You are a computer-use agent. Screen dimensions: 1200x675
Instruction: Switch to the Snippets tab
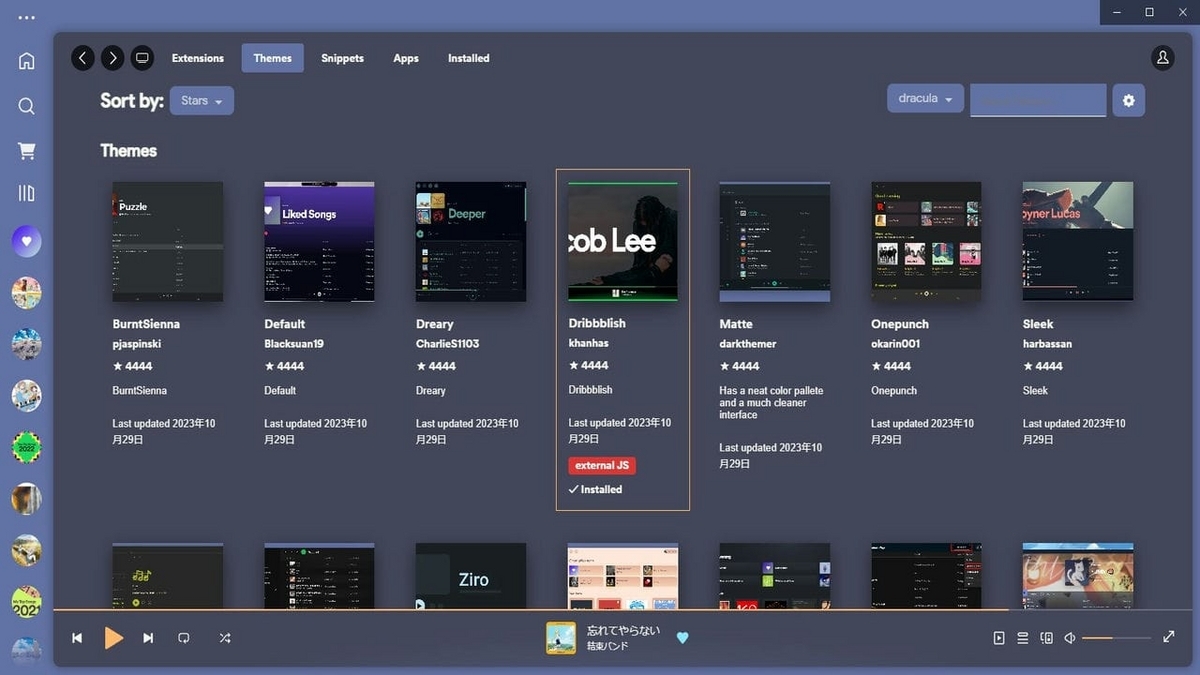[x=342, y=58]
